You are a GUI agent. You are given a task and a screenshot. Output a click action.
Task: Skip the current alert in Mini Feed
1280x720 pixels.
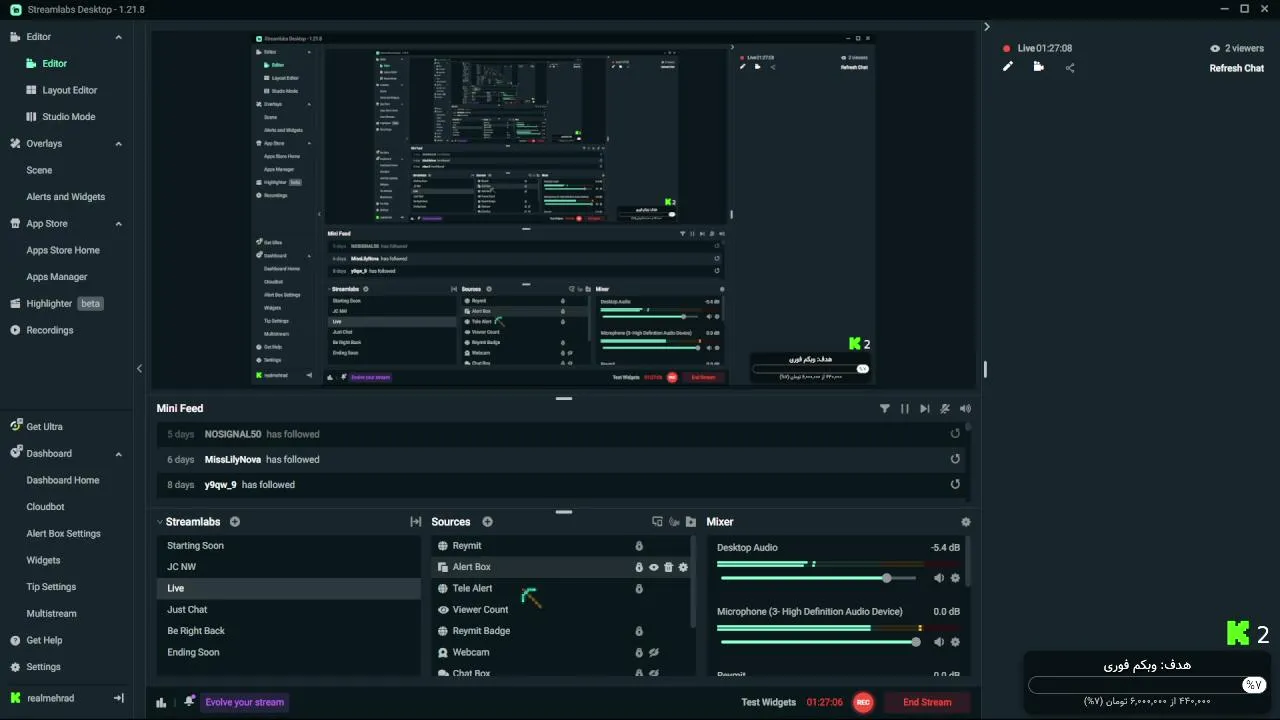(x=925, y=408)
